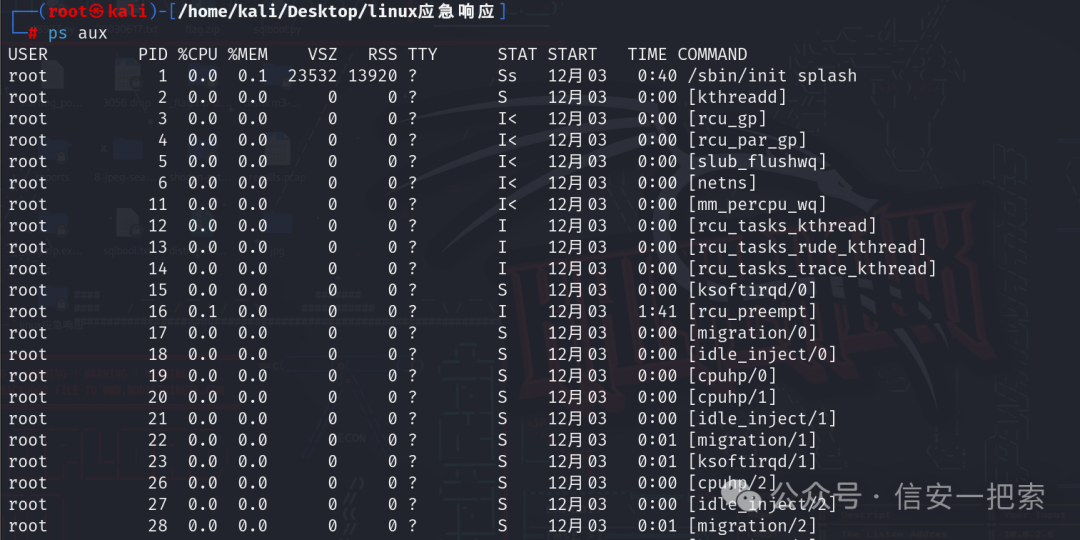The width and height of the screenshot is (1080, 540).
Task: Click the [ksoftirqd/0] process entry
Action: [752, 289]
